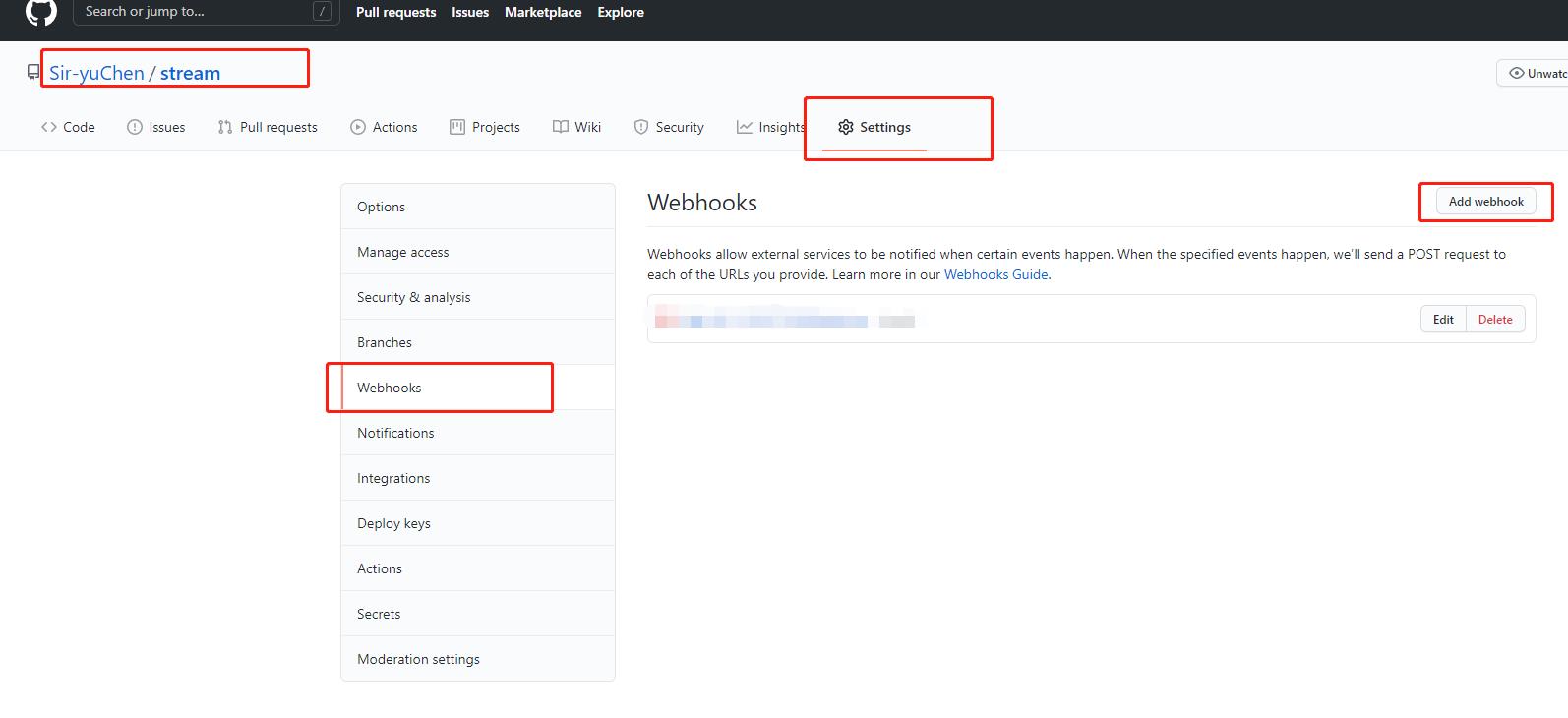Open Issues in top navigation bar
The width and height of the screenshot is (1568, 718).
point(470,12)
